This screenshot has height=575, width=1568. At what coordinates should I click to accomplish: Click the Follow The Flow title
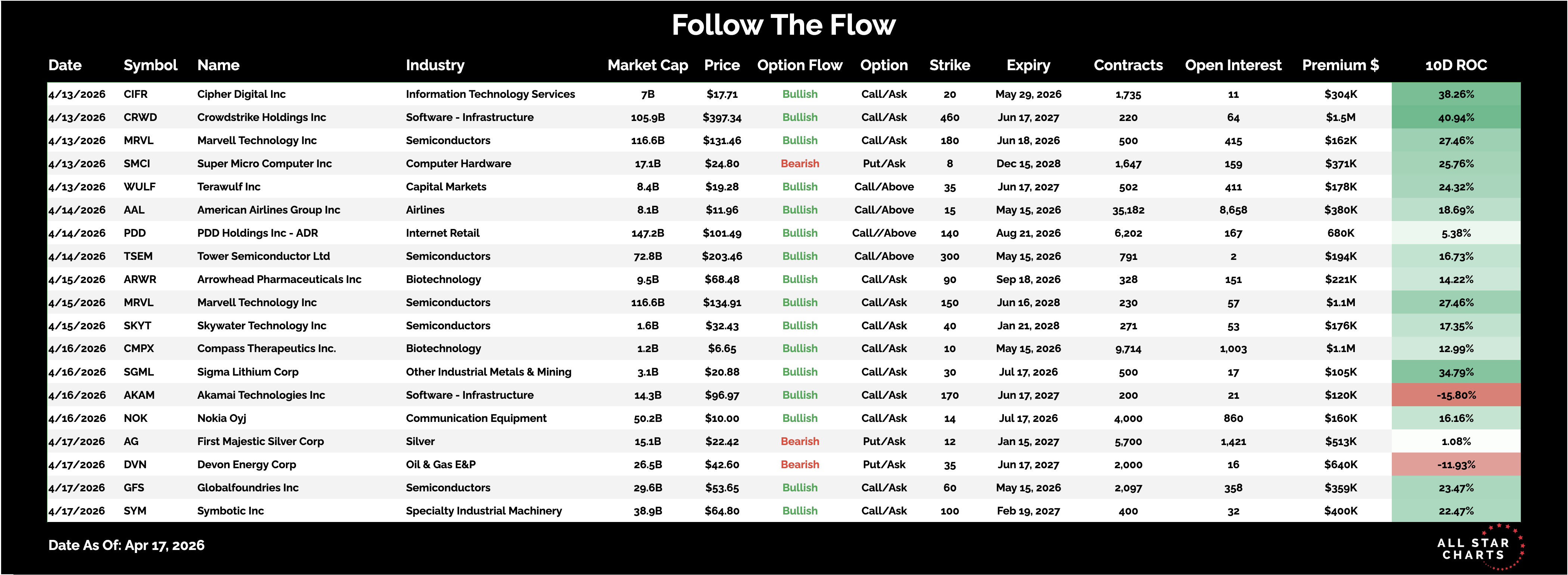pos(783,25)
